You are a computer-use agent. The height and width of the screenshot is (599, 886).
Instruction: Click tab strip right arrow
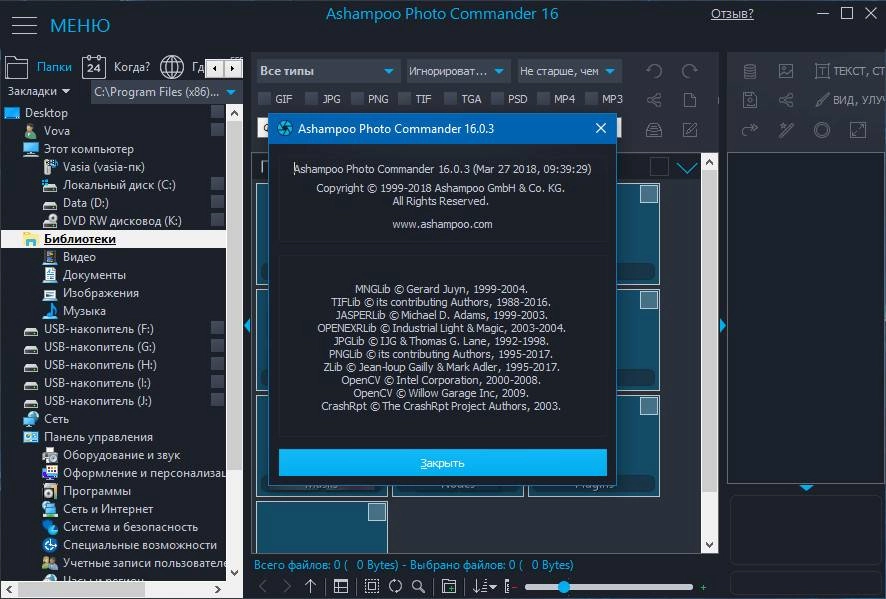232,68
